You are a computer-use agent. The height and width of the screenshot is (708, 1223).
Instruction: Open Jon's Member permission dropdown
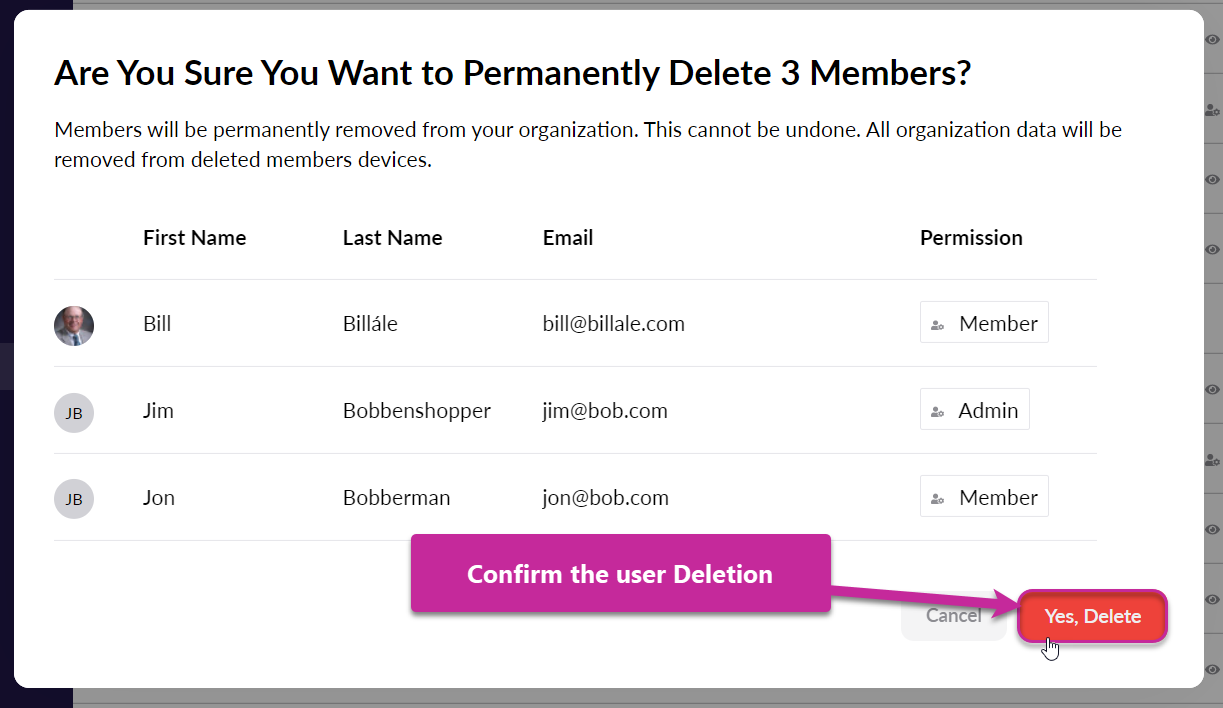[984, 496]
